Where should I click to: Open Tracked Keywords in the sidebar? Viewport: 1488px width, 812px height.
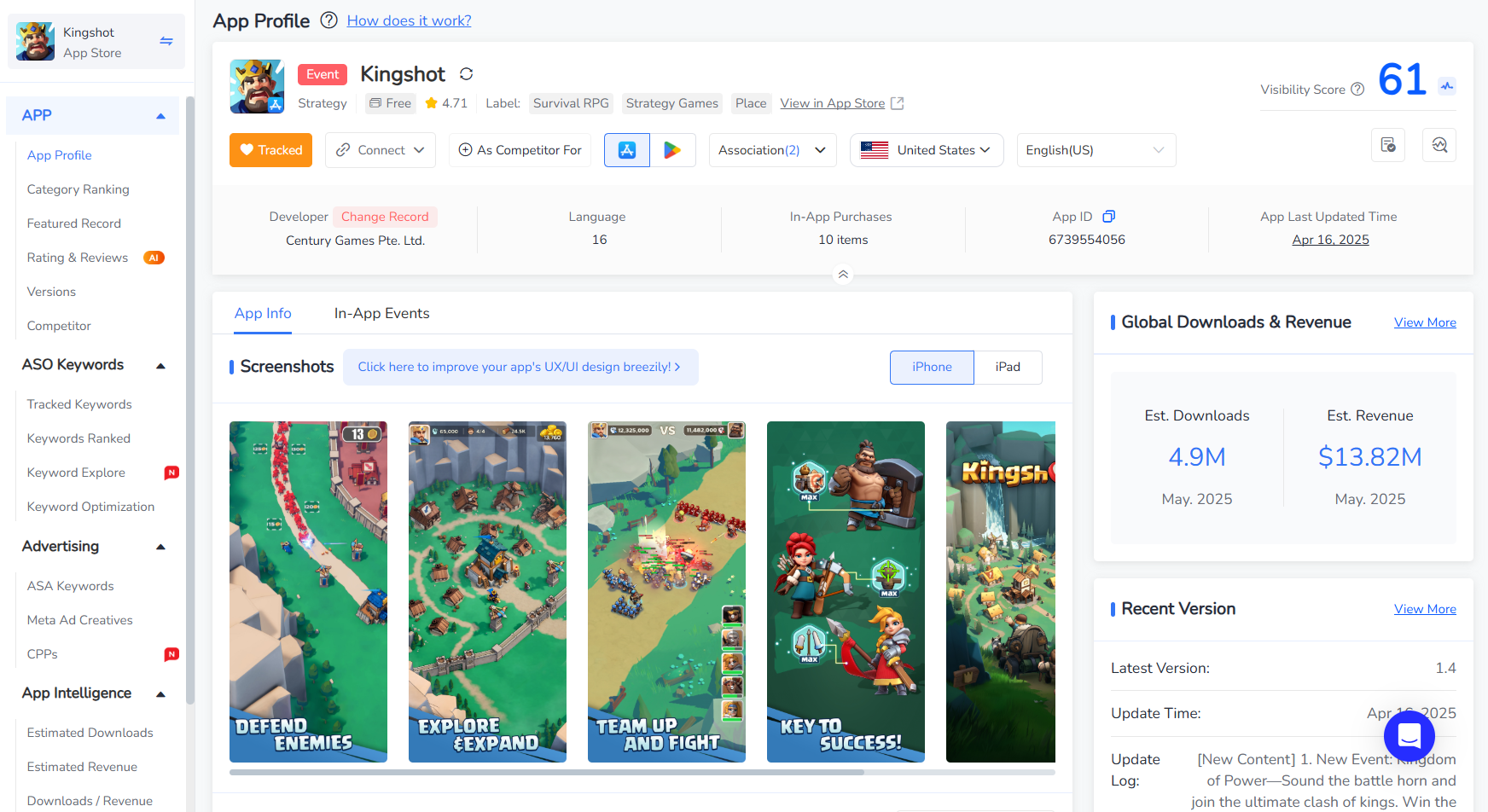(79, 404)
